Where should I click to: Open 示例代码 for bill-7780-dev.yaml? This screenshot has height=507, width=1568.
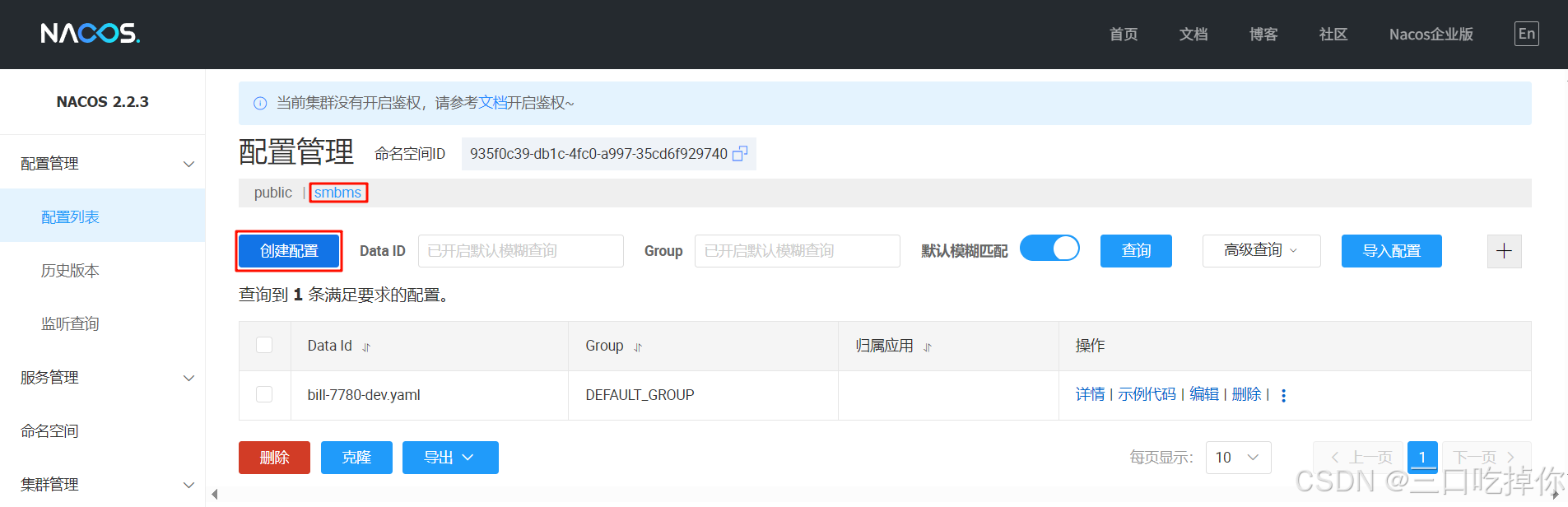click(1147, 395)
